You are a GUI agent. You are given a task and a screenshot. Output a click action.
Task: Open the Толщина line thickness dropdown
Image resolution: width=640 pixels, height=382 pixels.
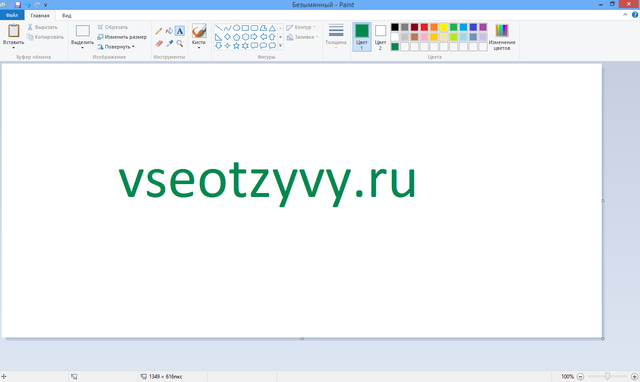(336, 37)
